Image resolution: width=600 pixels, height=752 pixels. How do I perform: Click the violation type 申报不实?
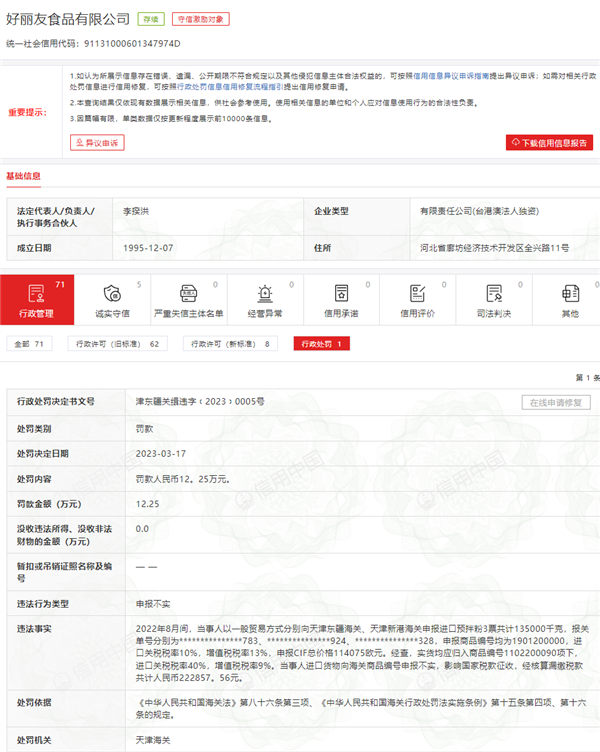[153, 604]
